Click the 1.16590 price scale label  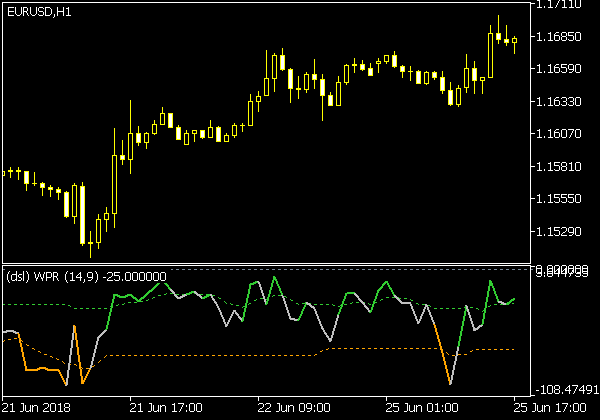click(559, 69)
